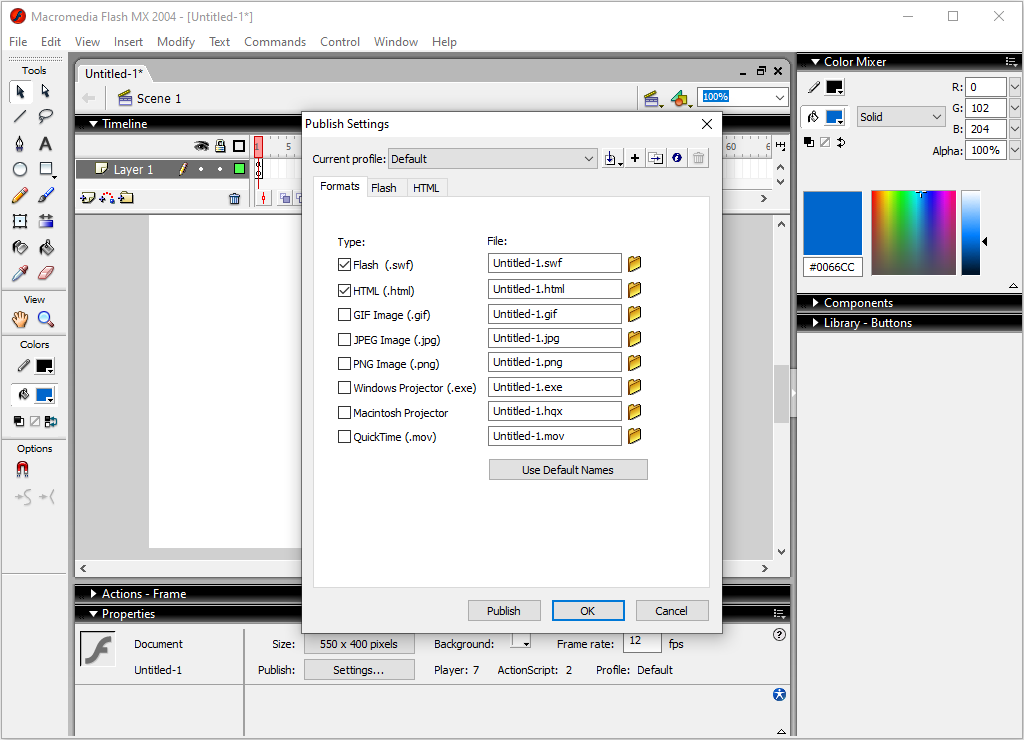Screen dimensions: 1024x740
Task: Click the Pencil tool
Action: click(20, 195)
